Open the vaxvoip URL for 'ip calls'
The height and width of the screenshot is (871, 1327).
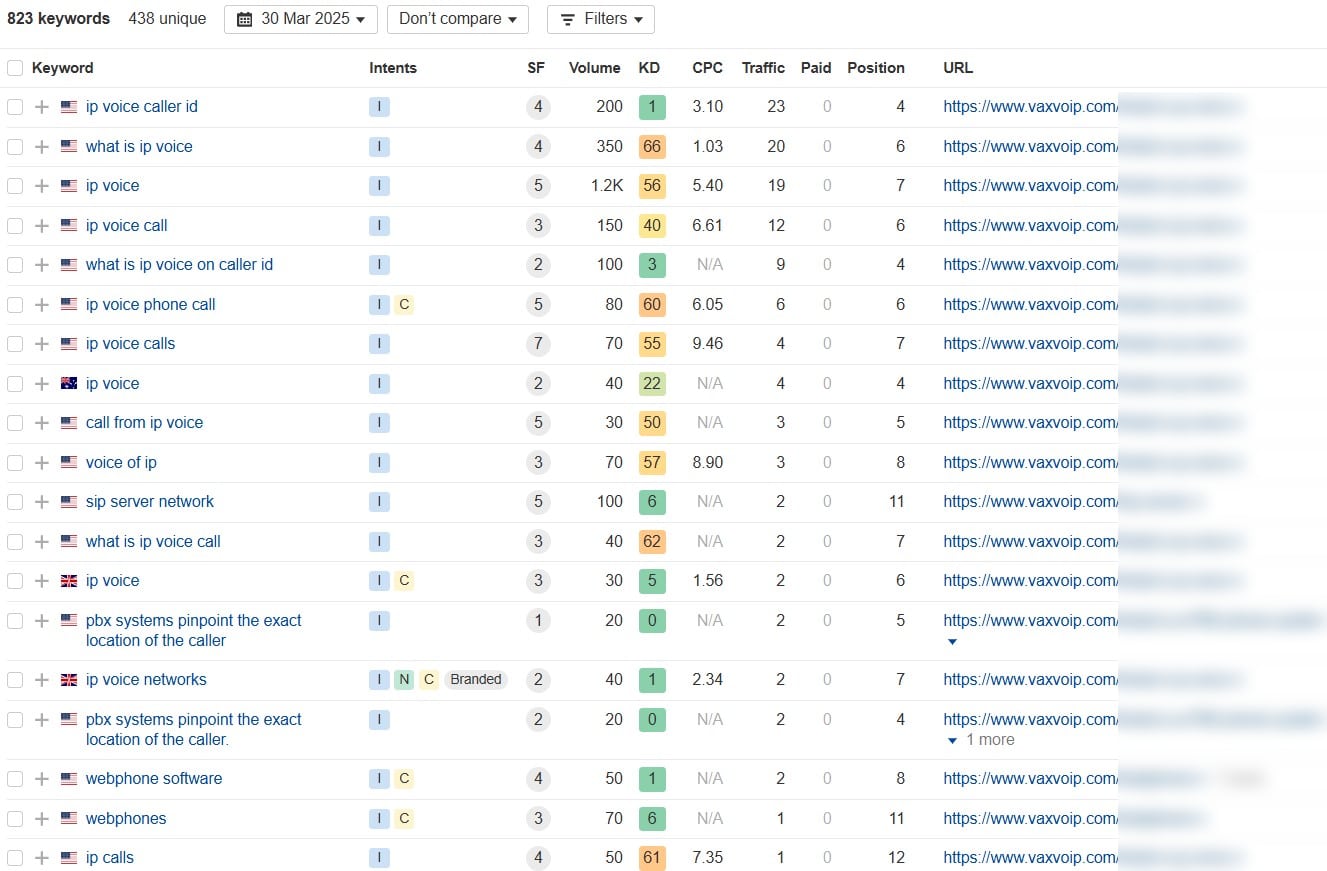coord(1030,858)
